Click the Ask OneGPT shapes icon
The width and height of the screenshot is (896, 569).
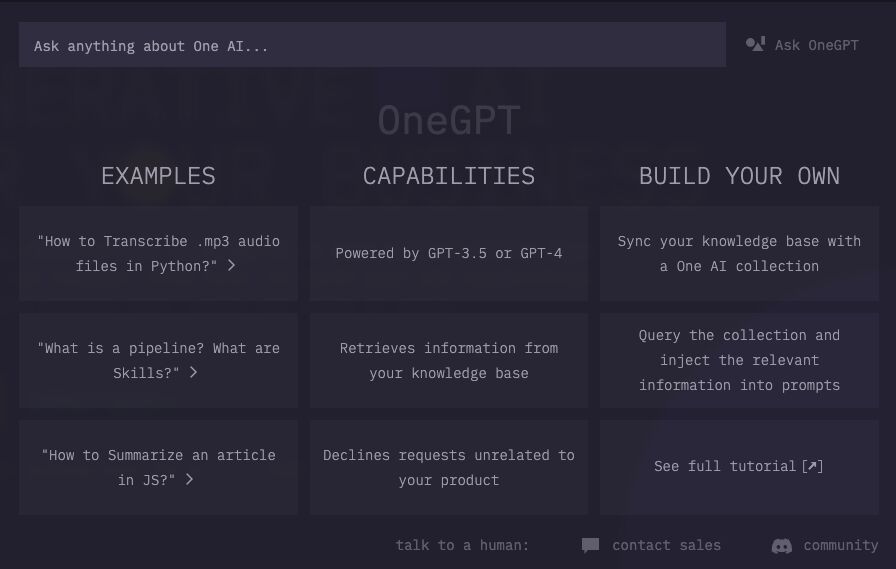pyautogui.click(x=755, y=44)
